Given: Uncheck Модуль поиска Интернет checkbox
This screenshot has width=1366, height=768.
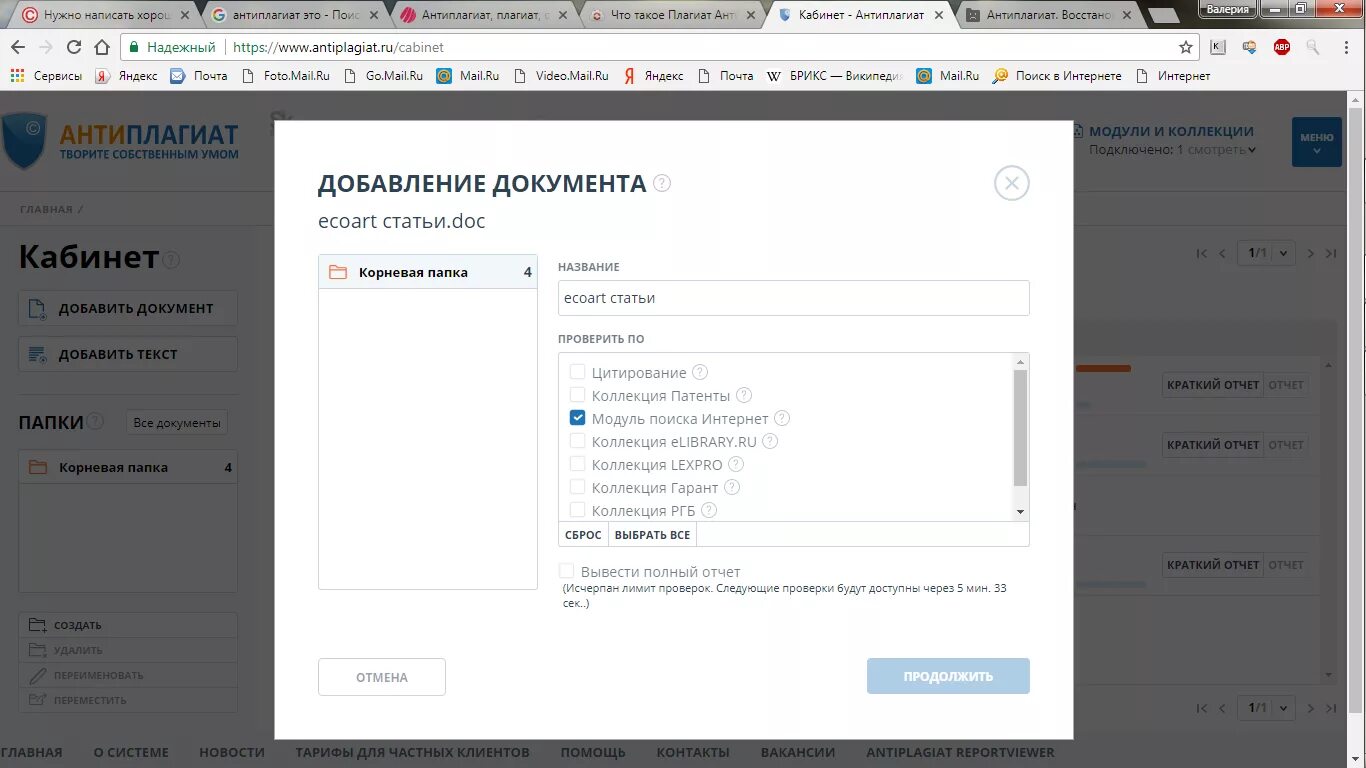Looking at the screenshot, I should (577, 418).
